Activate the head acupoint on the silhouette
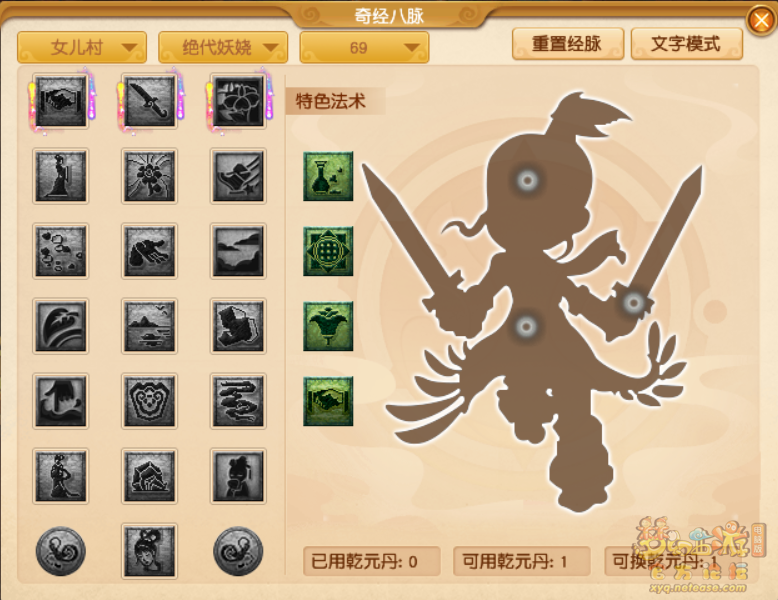 (x=527, y=180)
